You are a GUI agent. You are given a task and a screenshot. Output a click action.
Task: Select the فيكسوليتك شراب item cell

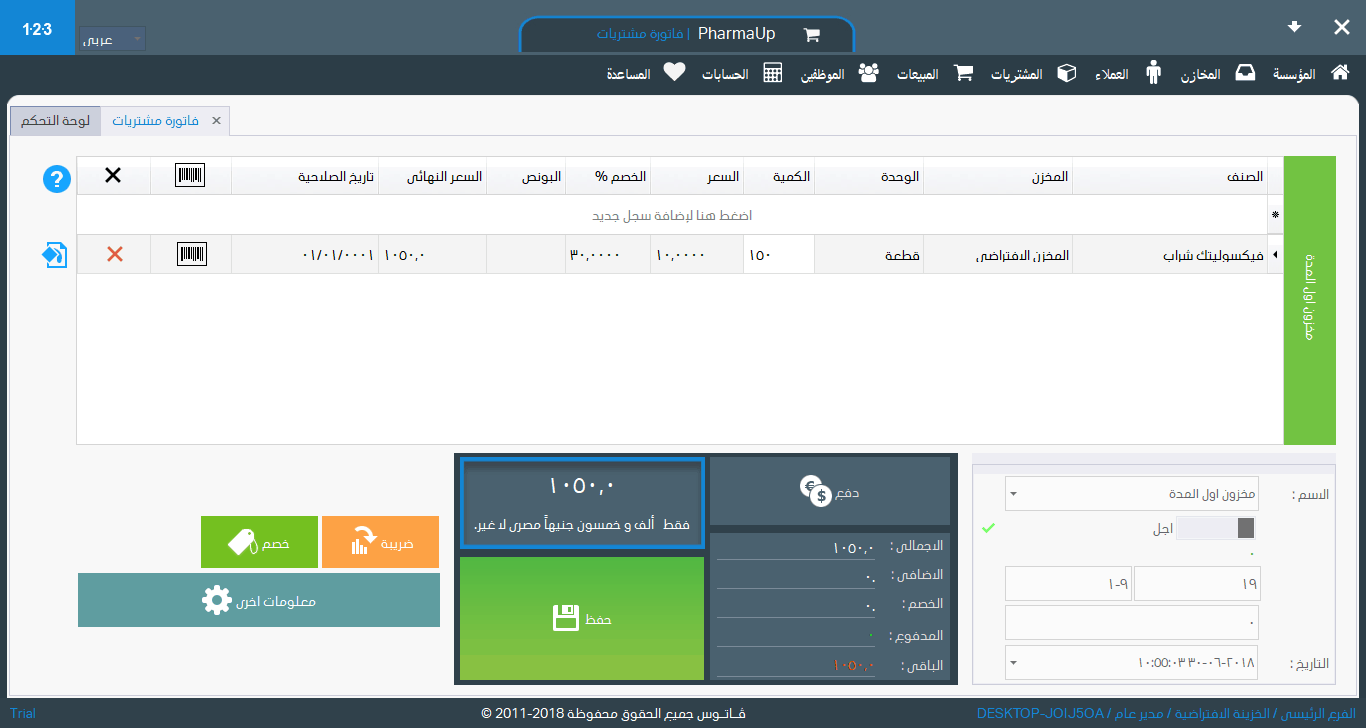[x=1168, y=255]
